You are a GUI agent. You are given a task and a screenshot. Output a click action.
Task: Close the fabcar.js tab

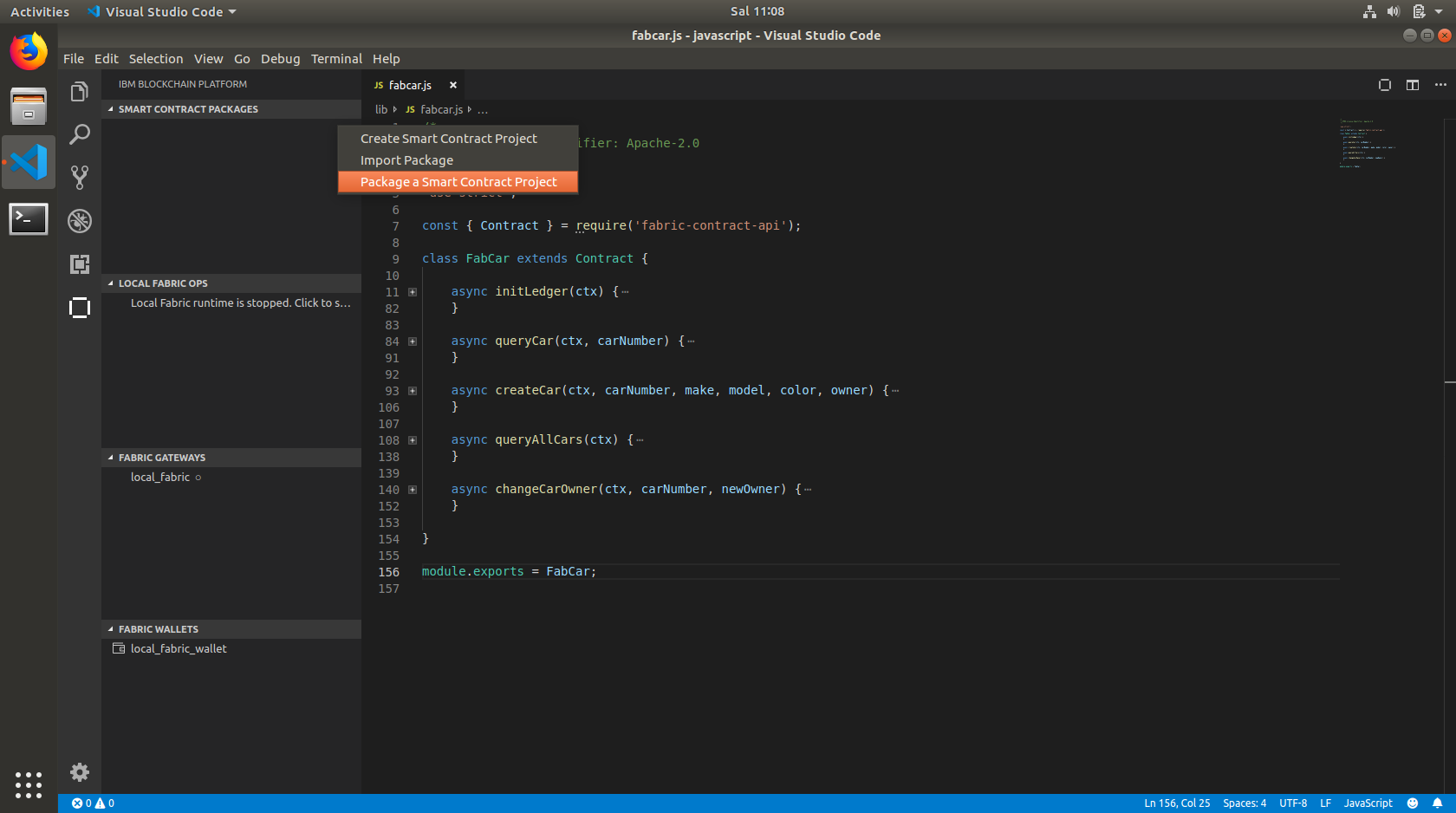coord(453,85)
